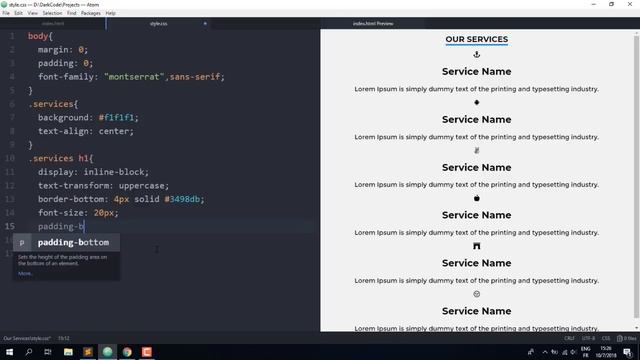Click the preview pane vertical scrollbar
640x360 pixels.
(636, 176)
